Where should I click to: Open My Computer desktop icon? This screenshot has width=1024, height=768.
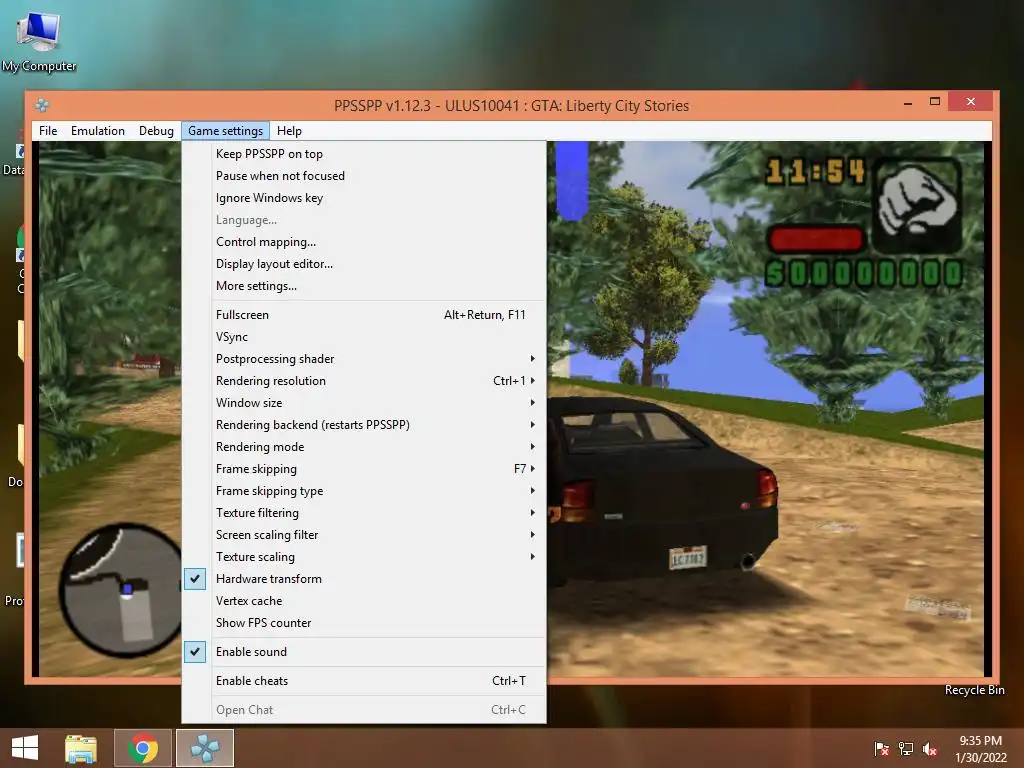click(39, 40)
